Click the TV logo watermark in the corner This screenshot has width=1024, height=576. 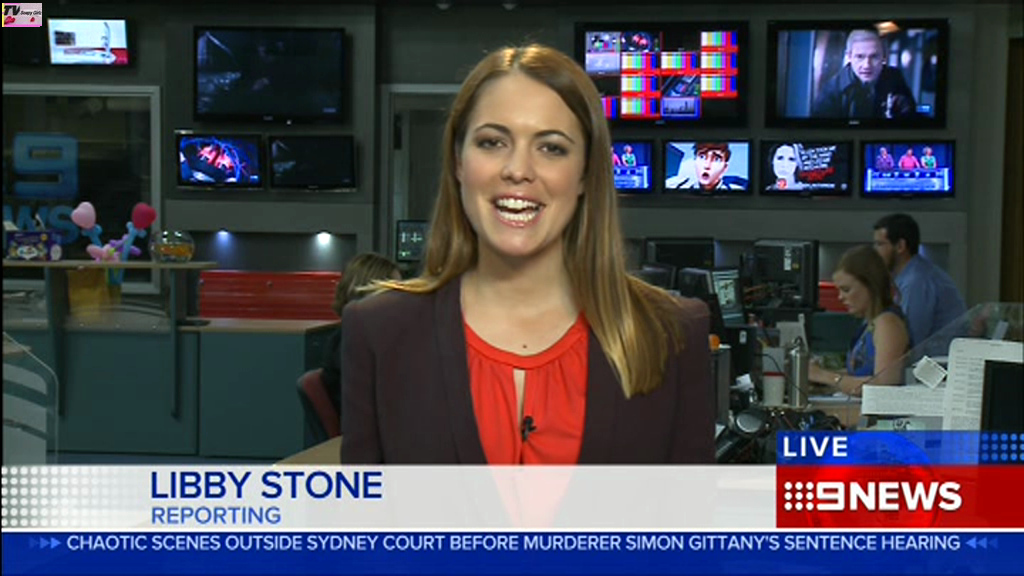coord(21,14)
